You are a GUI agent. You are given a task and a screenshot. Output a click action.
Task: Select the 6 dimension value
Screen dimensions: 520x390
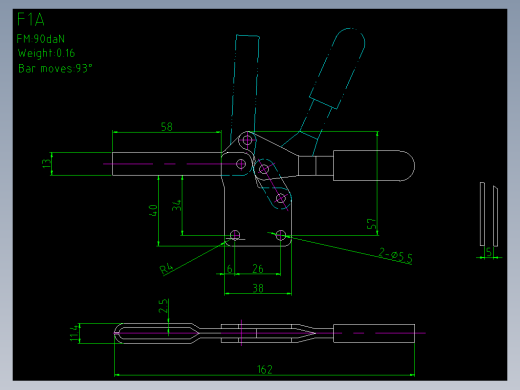229,269
